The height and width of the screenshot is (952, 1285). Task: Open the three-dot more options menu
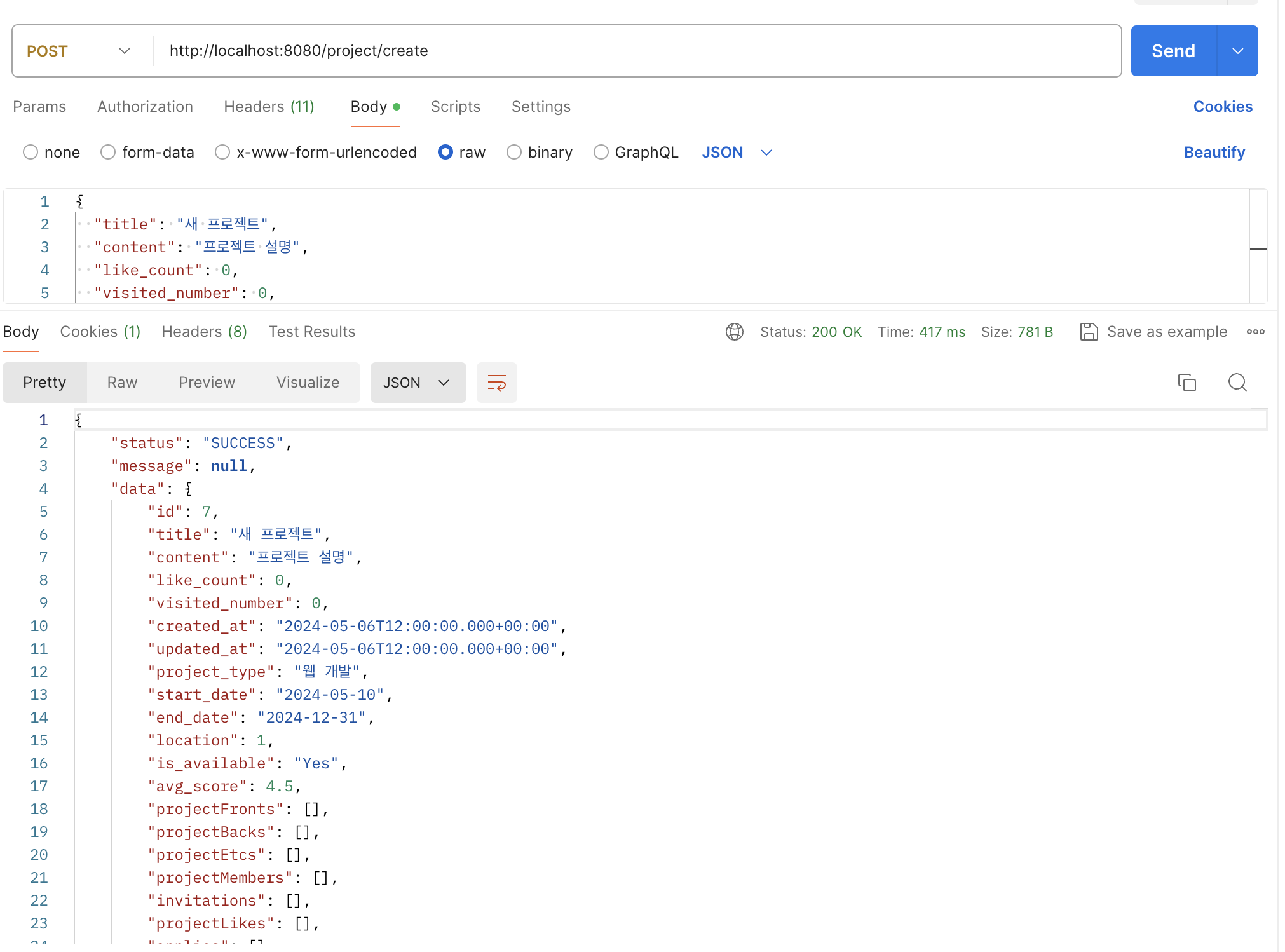[1255, 332]
